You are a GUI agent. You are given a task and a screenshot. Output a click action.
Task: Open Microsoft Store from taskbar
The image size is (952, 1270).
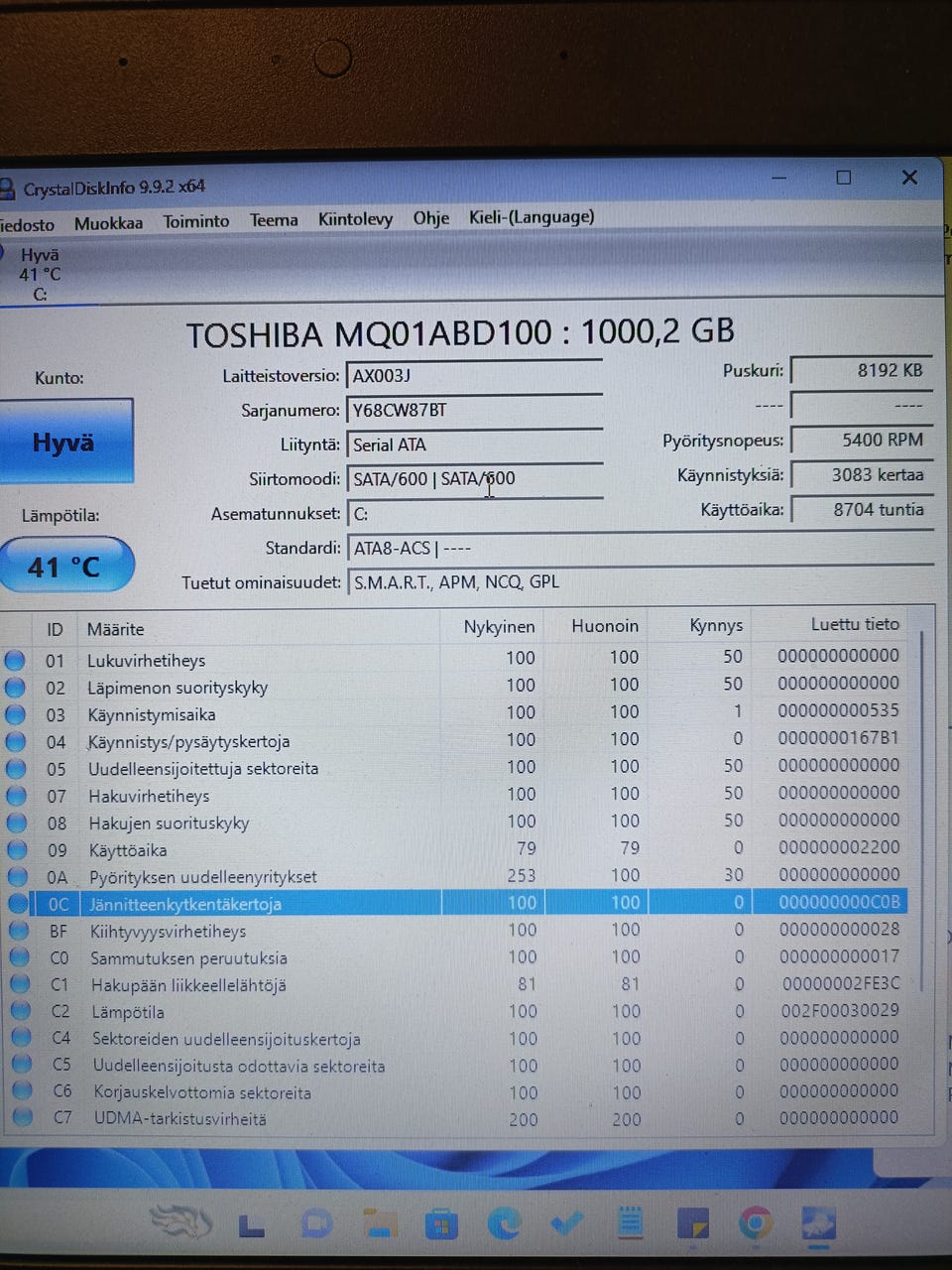(x=441, y=1224)
